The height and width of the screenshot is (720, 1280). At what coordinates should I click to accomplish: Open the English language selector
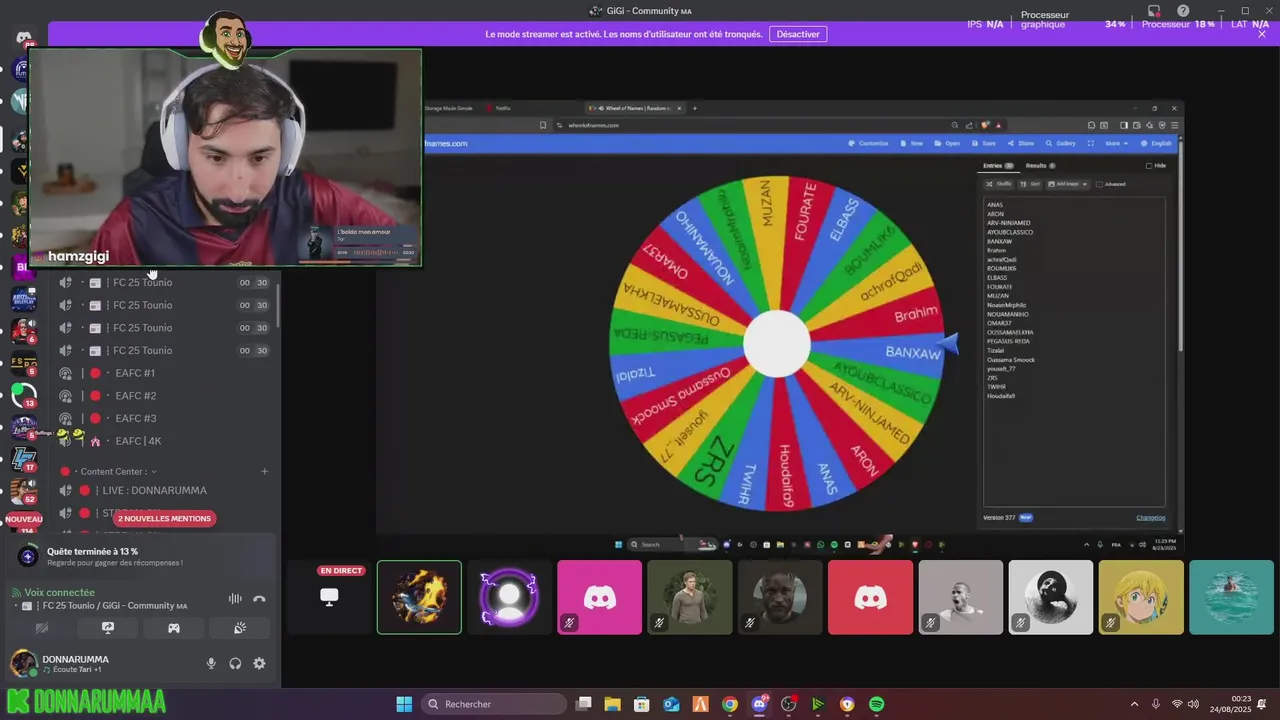click(1155, 143)
